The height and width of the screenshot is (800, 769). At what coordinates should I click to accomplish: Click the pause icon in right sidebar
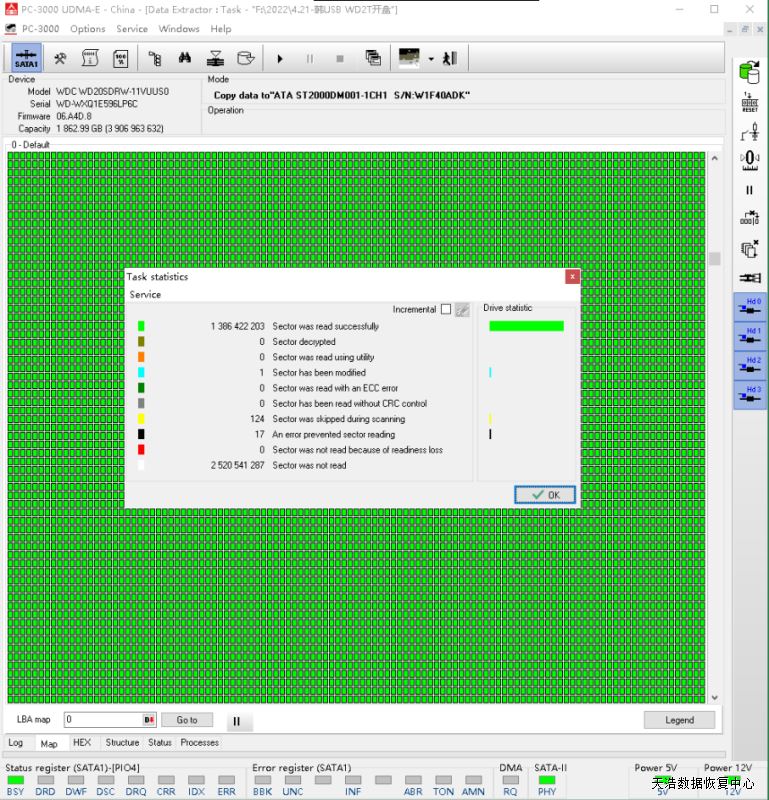coord(749,189)
